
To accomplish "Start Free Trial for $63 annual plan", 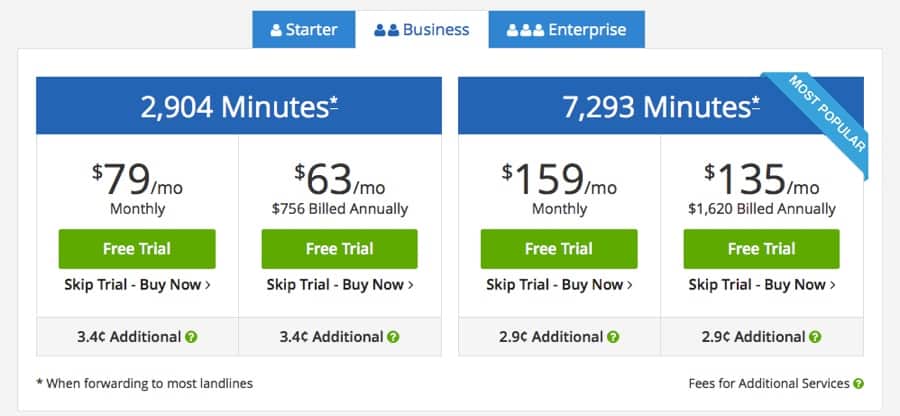I will click(340, 249).
